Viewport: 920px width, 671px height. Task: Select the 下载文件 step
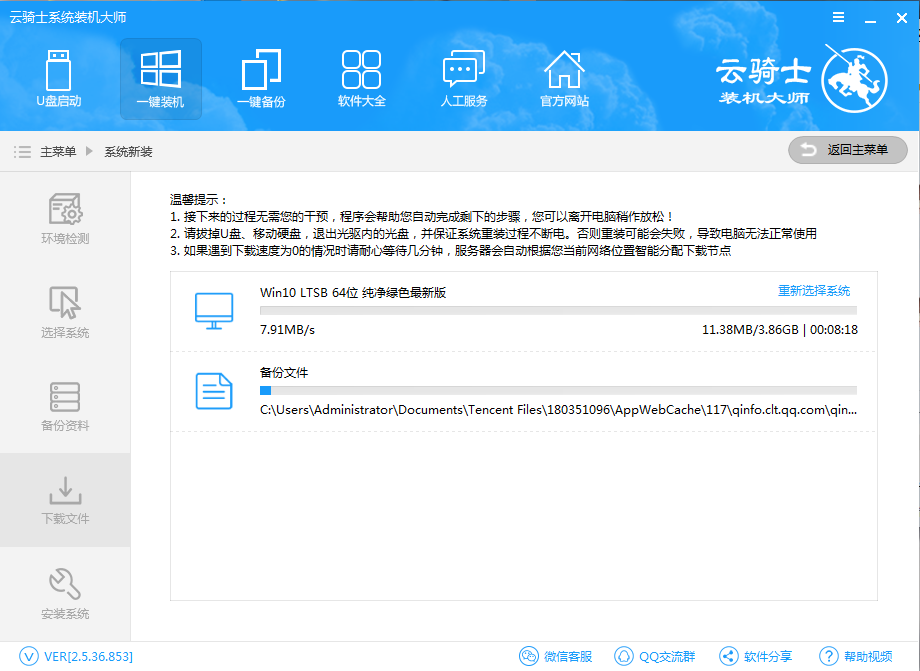(65, 500)
